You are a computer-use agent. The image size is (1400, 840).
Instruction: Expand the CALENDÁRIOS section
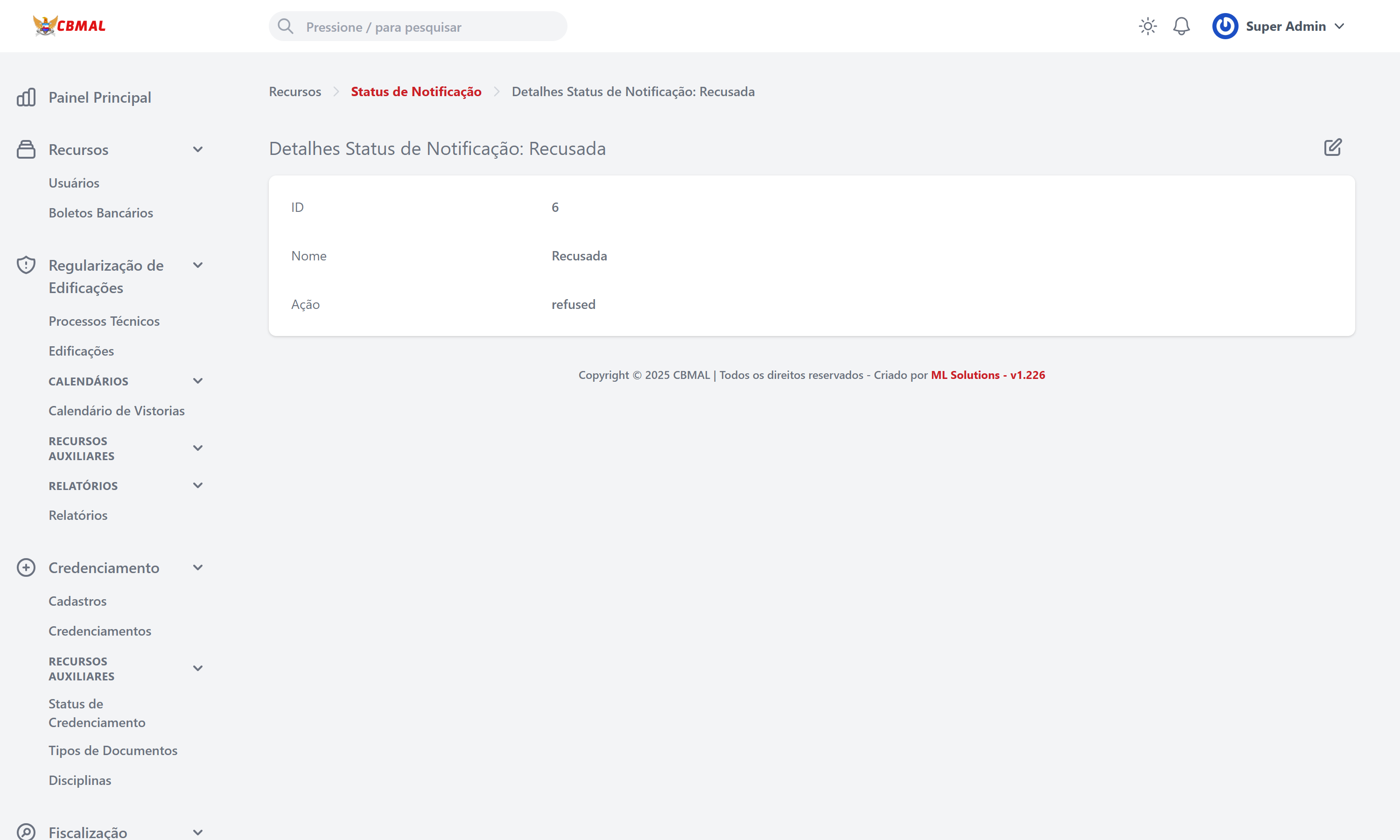pyautogui.click(x=197, y=380)
